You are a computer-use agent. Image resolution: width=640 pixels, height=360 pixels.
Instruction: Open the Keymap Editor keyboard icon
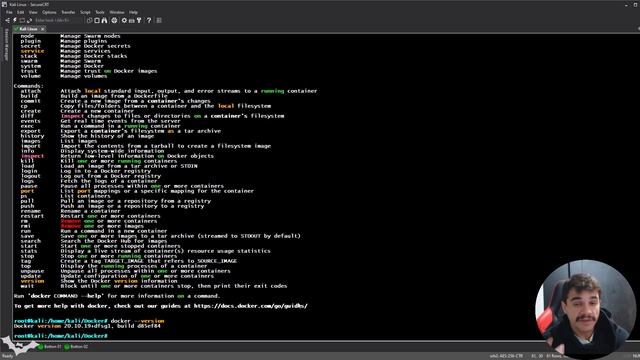pyautogui.click(x=131, y=20)
